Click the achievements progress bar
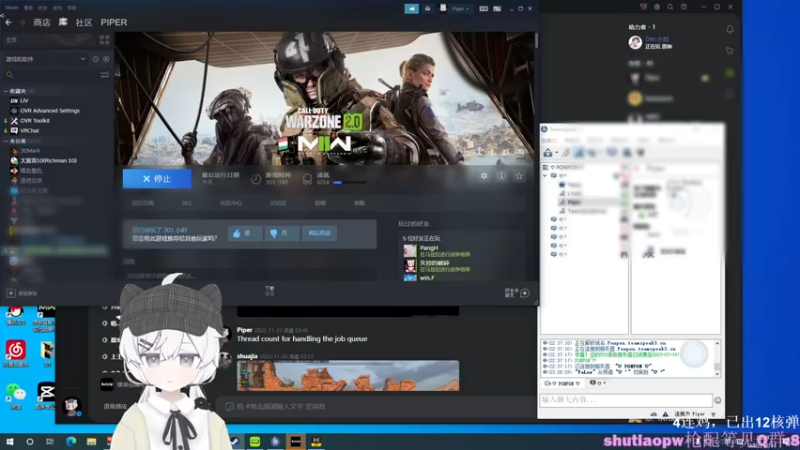The width and height of the screenshot is (800, 450). (350, 183)
